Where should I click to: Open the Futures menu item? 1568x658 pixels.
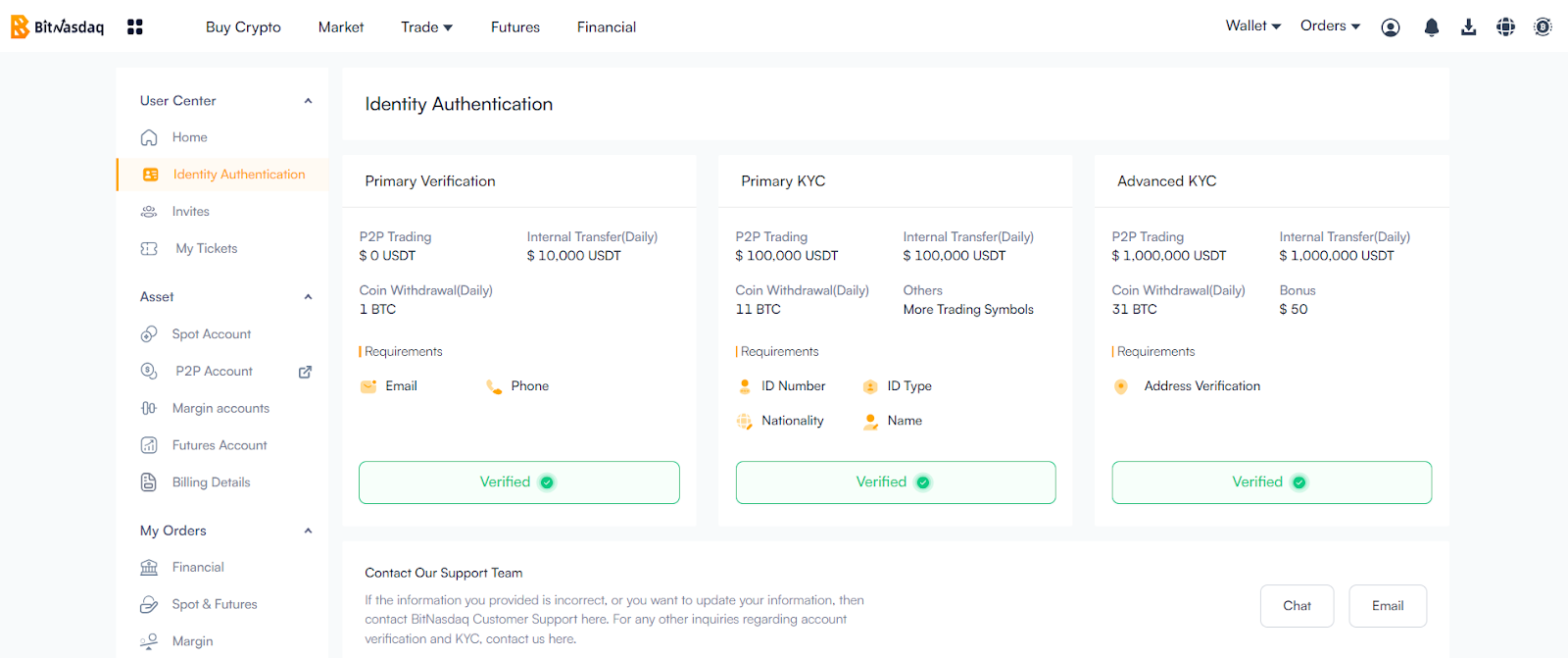[515, 27]
